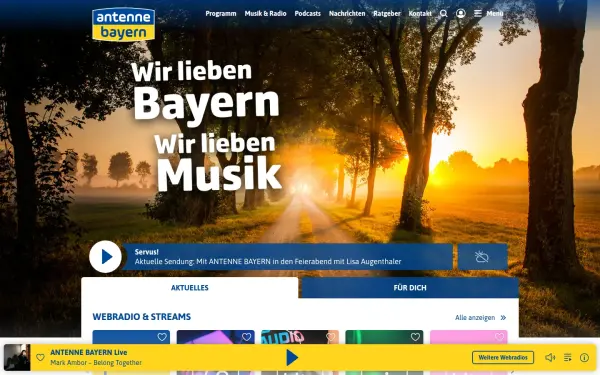Open the album cover thumbnail in player
Image resolution: width=600 pixels, height=375 pixels.
(17, 357)
